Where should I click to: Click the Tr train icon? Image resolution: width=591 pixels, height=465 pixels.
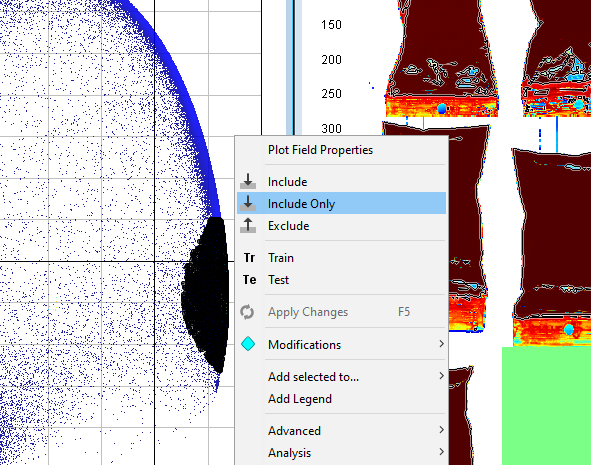tap(249, 258)
